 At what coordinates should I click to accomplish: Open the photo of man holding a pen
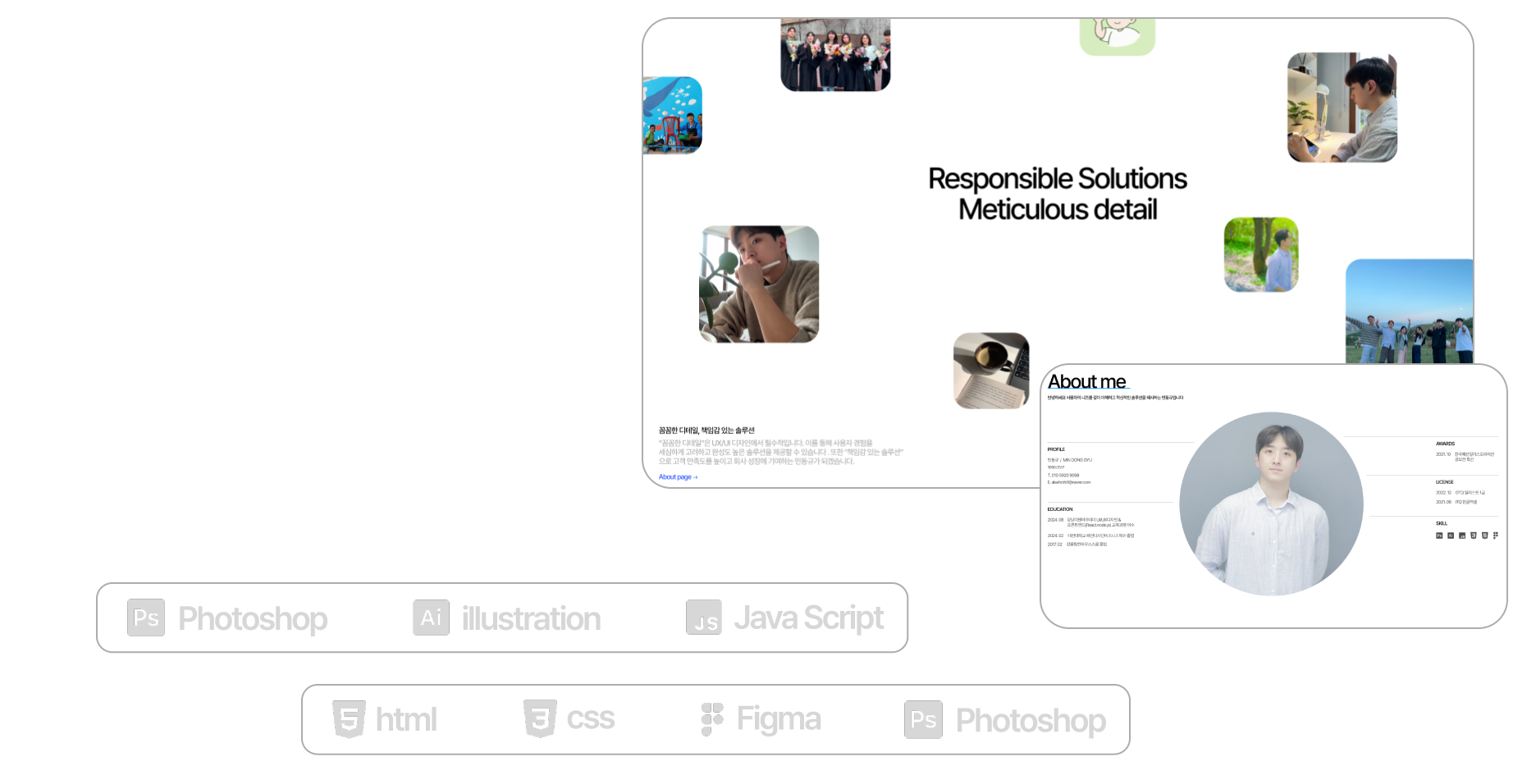click(x=758, y=284)
